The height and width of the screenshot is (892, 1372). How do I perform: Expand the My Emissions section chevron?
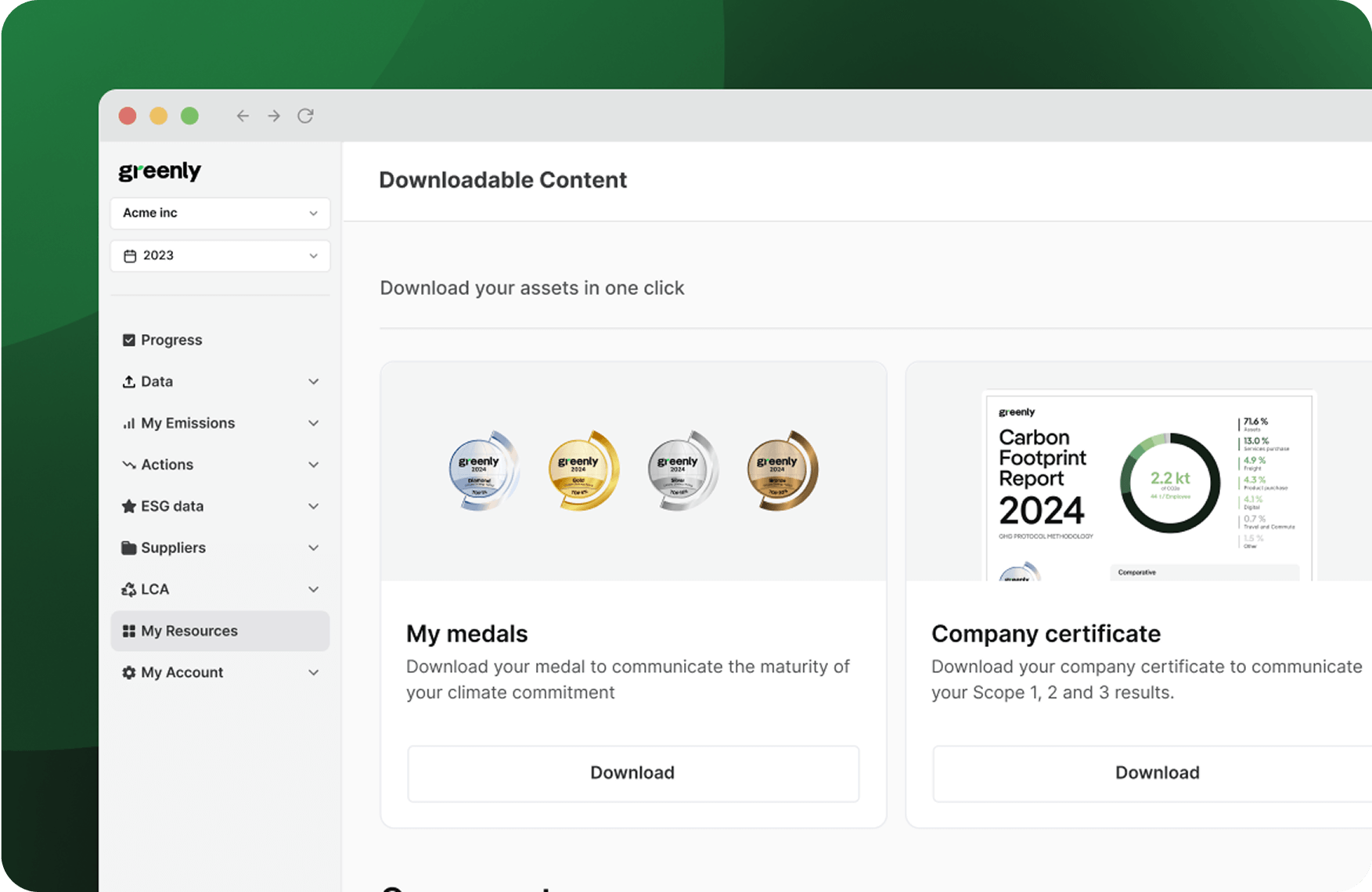[x=314, y=423]
